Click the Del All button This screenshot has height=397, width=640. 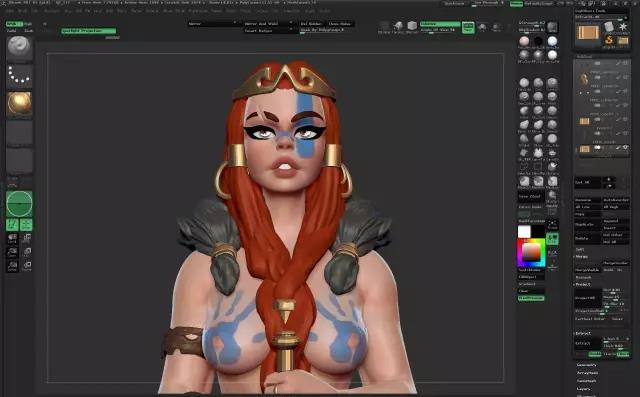click(x=616, y=242)
